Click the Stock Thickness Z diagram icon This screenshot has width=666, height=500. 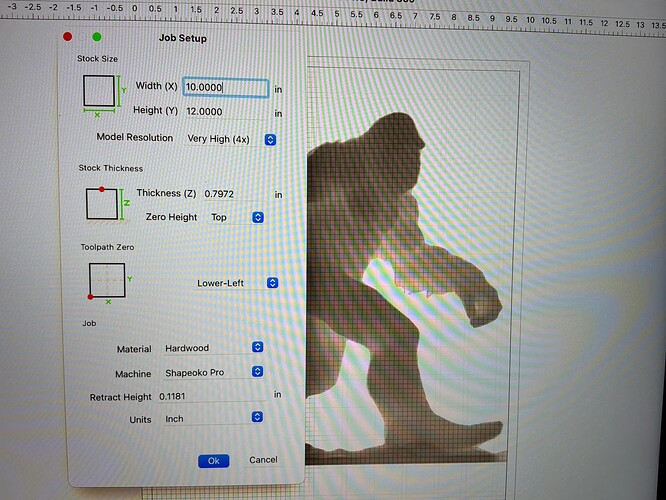pyautogui.click(x=107, y=203)
